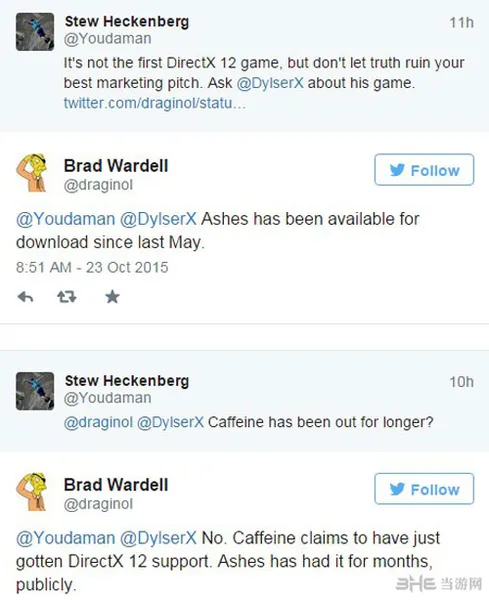This screenshot has height=600, width=489.
Task: Open @DylserX mention in Ashes download tweet
Action: [158, 219]
